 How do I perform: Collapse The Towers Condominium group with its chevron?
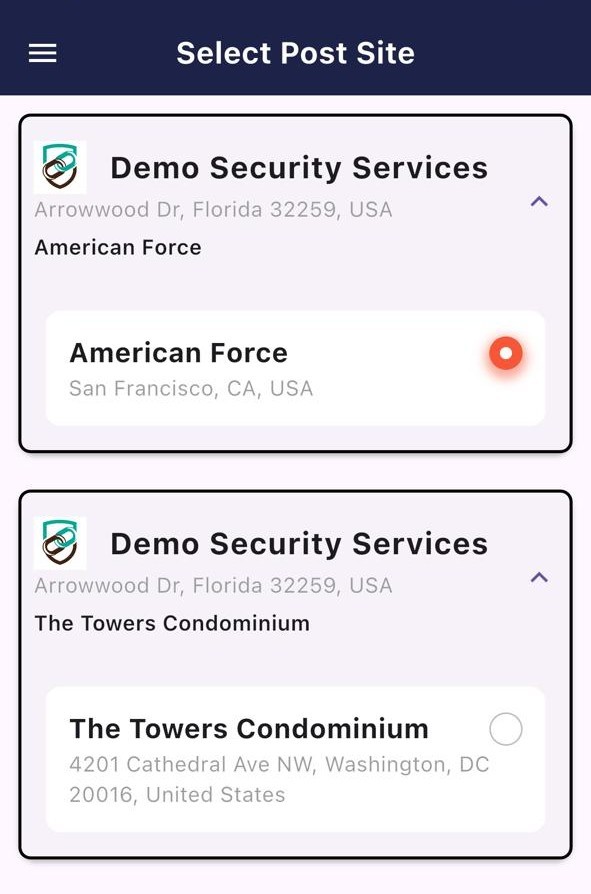tap(539, 577)
